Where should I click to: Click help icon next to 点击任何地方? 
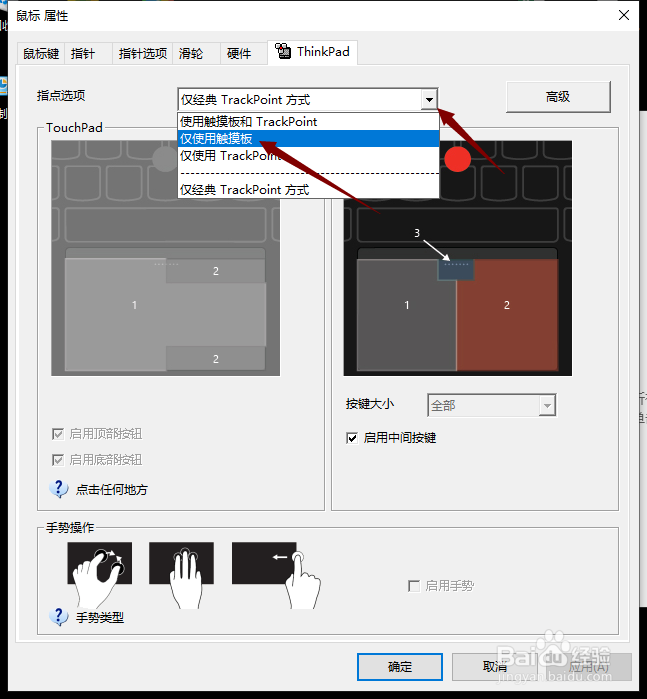click(x=59, y=489)
